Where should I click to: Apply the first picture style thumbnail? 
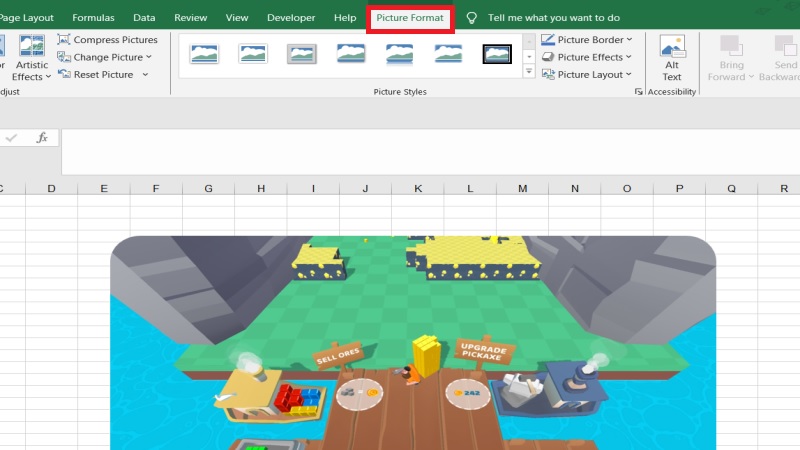(204, 54)
